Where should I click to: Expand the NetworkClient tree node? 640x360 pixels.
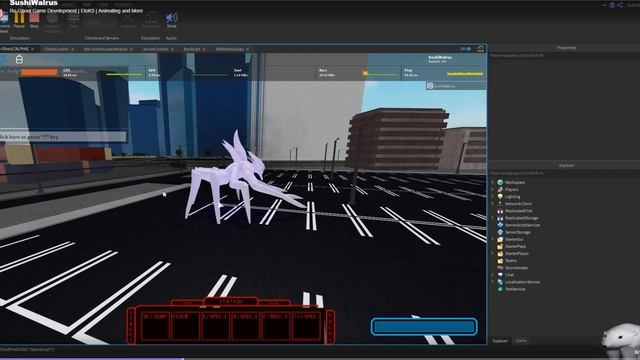[x=493, y=204]
